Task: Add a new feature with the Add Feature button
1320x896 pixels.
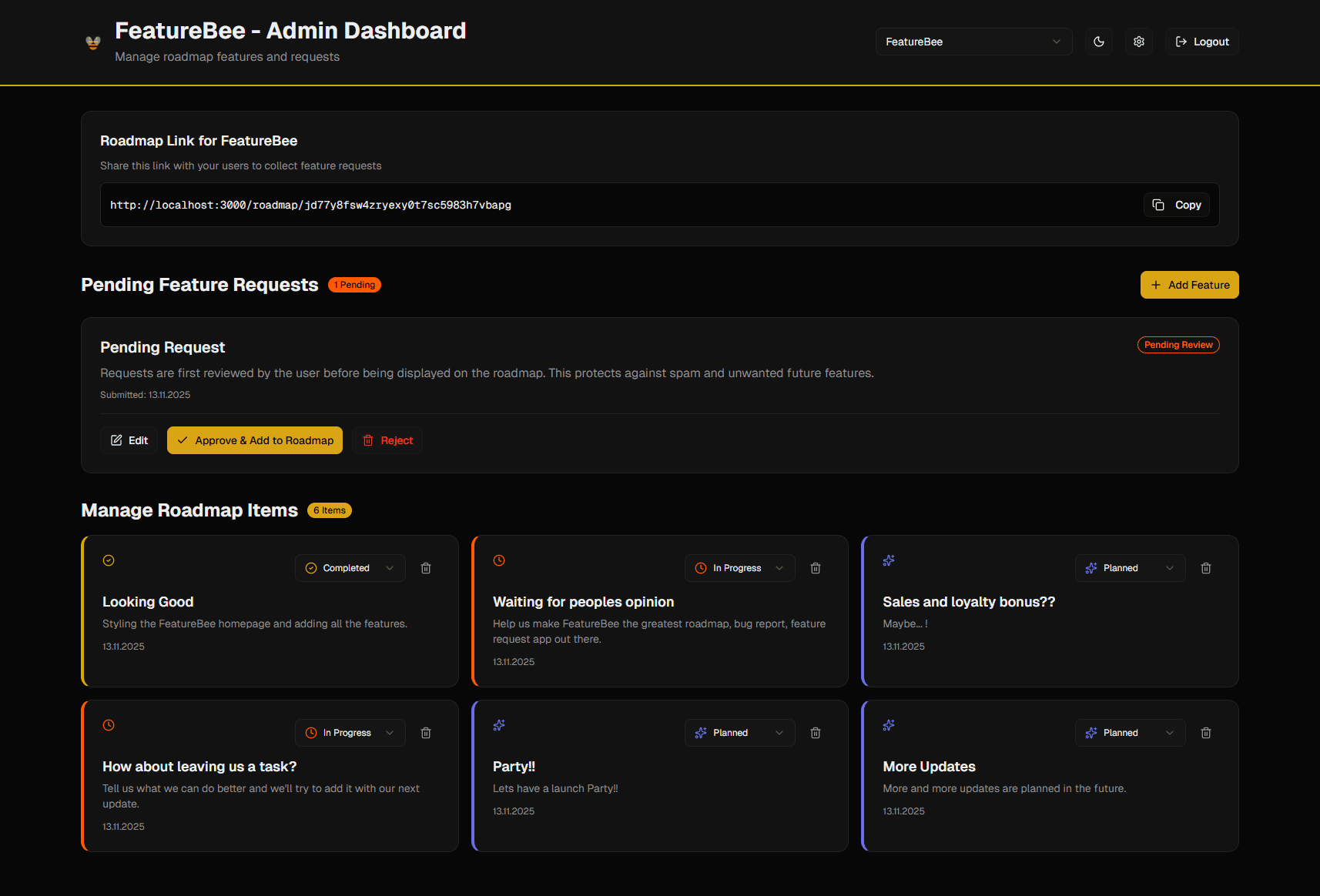Action: tap(1189, 284)
